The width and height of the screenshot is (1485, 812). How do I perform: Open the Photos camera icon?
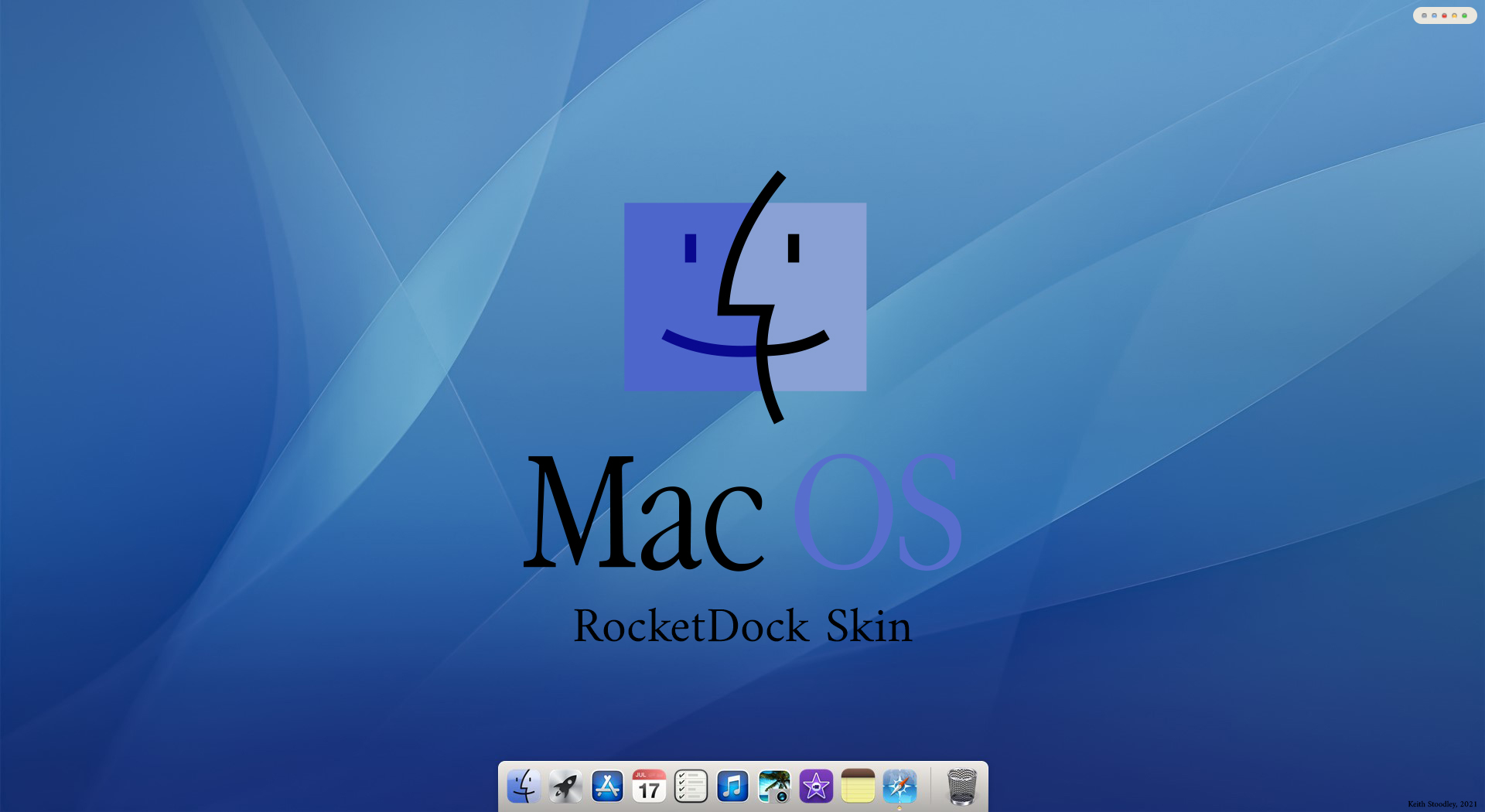click(x=777, y=786)
